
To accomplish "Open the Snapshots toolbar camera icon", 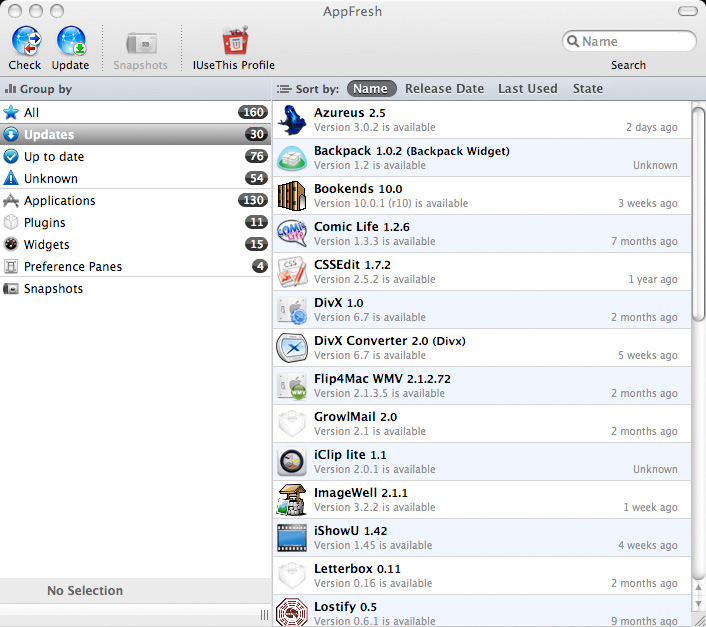I will 141,44.
